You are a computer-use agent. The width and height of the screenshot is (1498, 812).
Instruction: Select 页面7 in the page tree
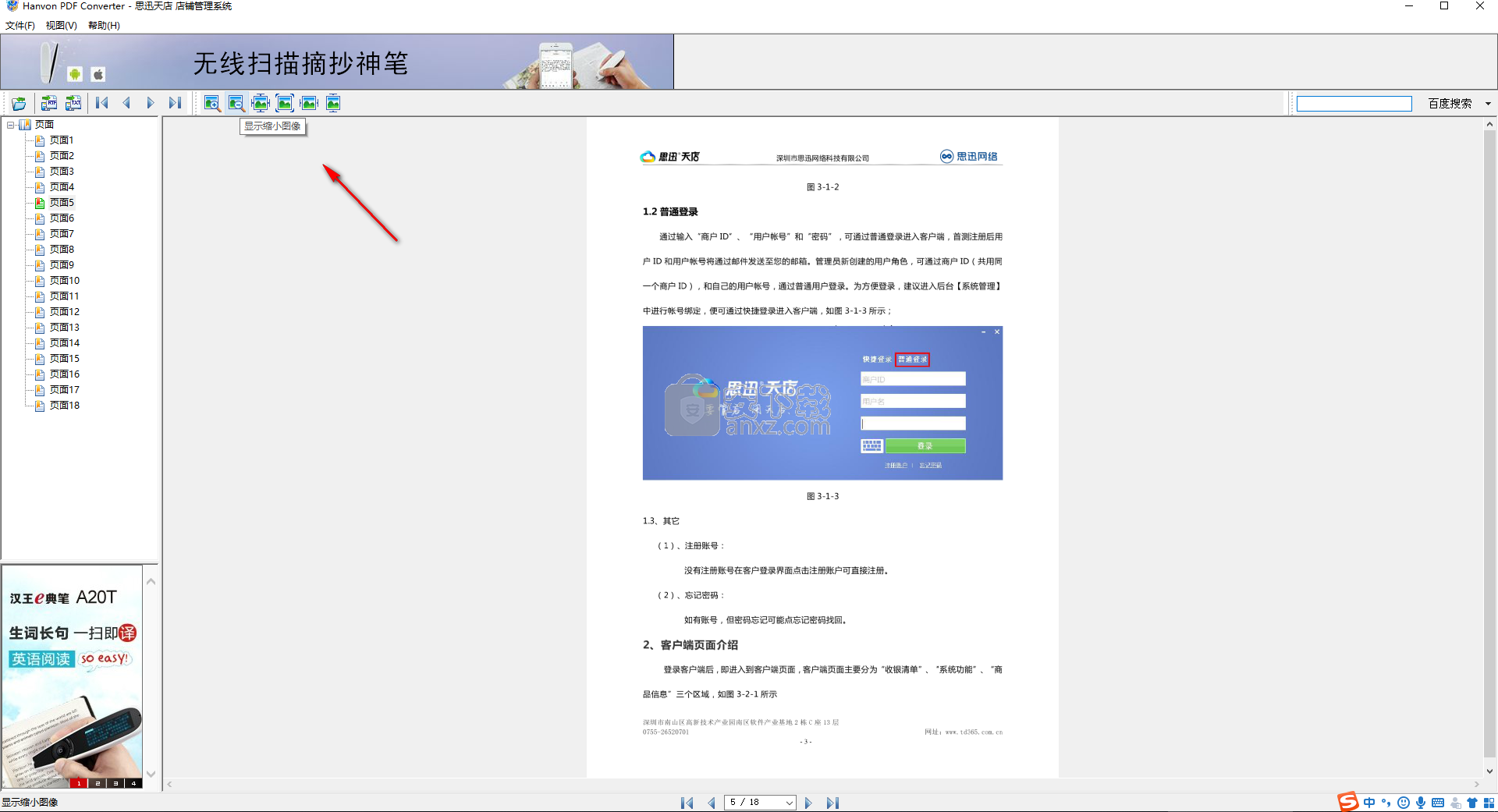pyautogui.click(x=62, y=234)
